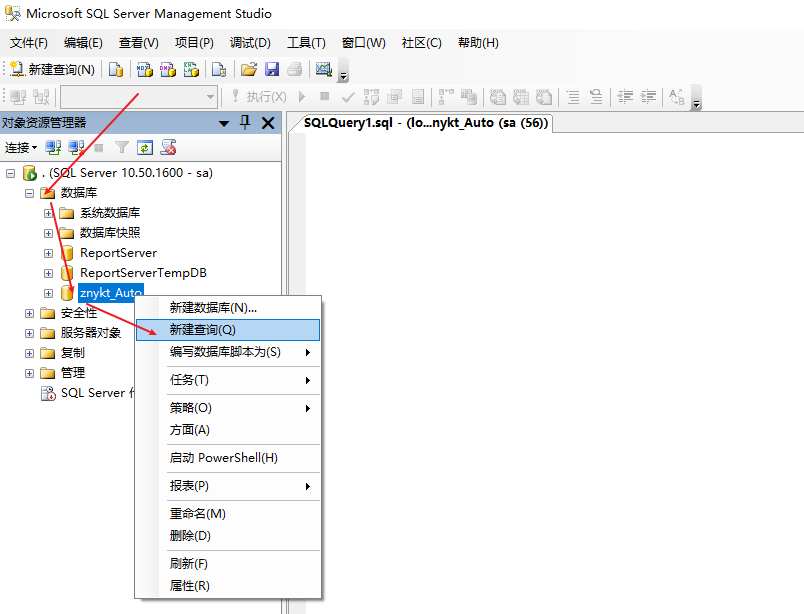This screenshot has height=614, width=804.
Task: Open the Object Explorer window position dropdown arrow
Action: click(x=224, y=123)
